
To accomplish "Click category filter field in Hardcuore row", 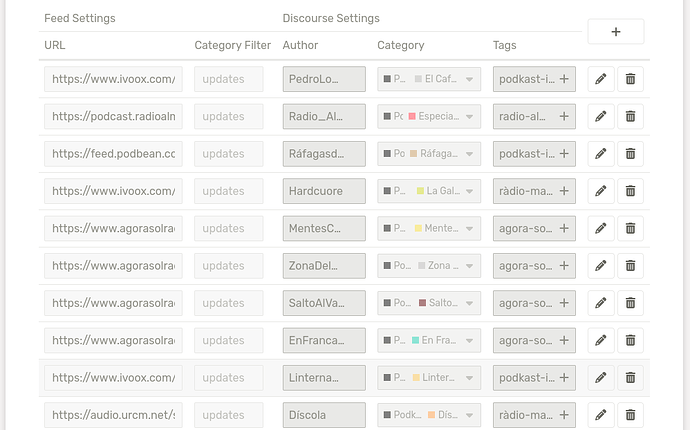I will [229, 191].
